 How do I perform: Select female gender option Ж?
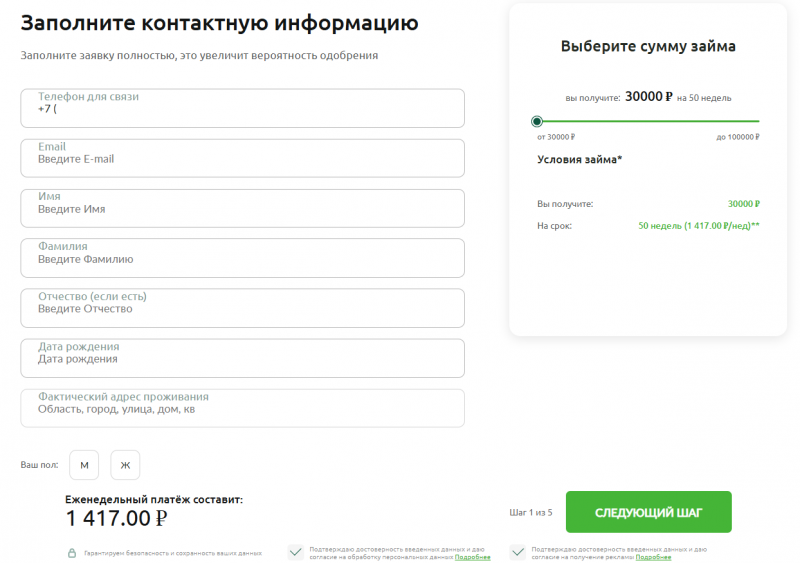(x=125, y=465)
